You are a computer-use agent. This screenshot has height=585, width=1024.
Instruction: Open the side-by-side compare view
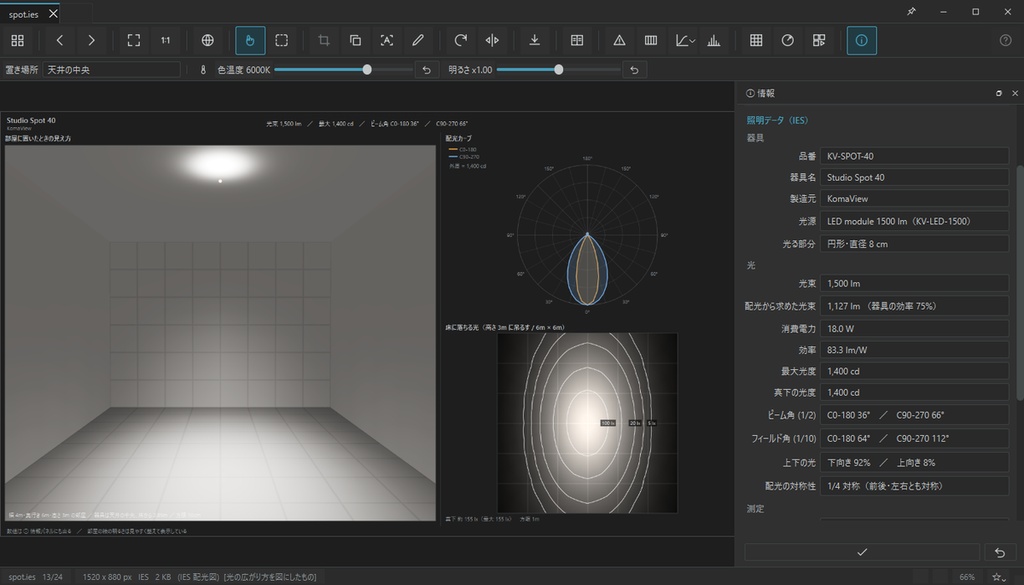(577, 40)
